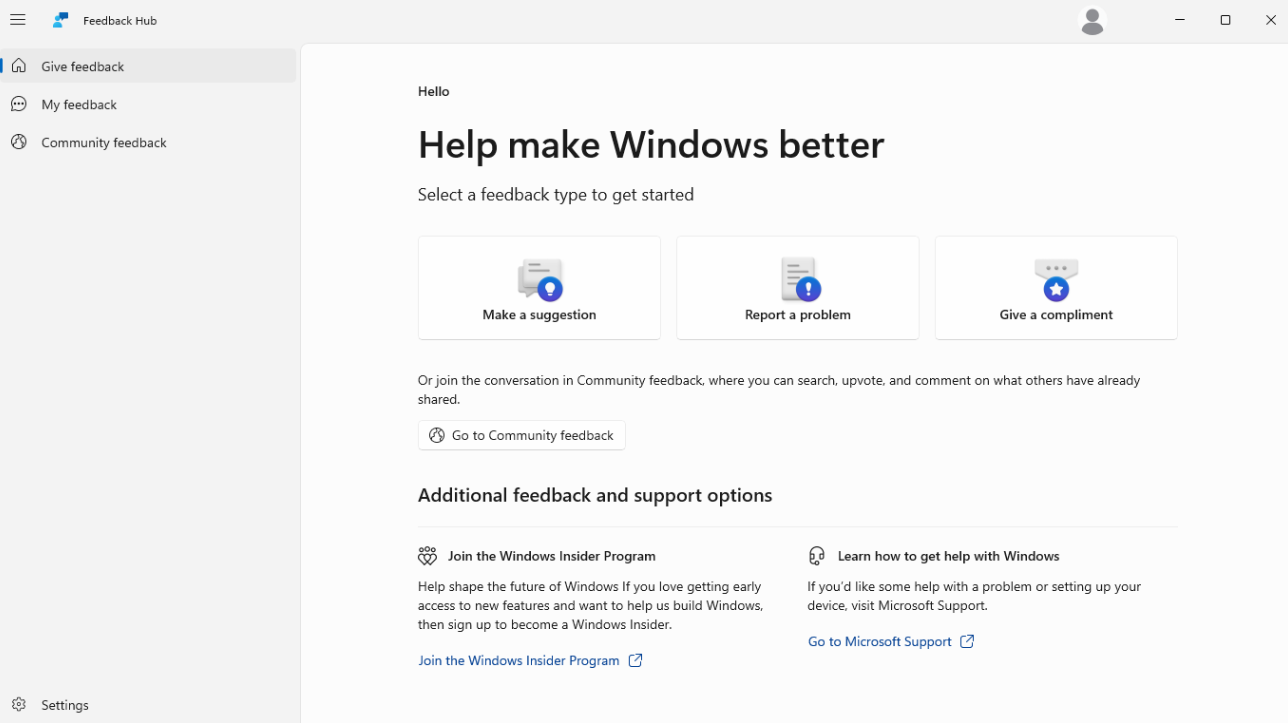
Task: Choose the Give a compliment card
Action: click(1056, 288)
